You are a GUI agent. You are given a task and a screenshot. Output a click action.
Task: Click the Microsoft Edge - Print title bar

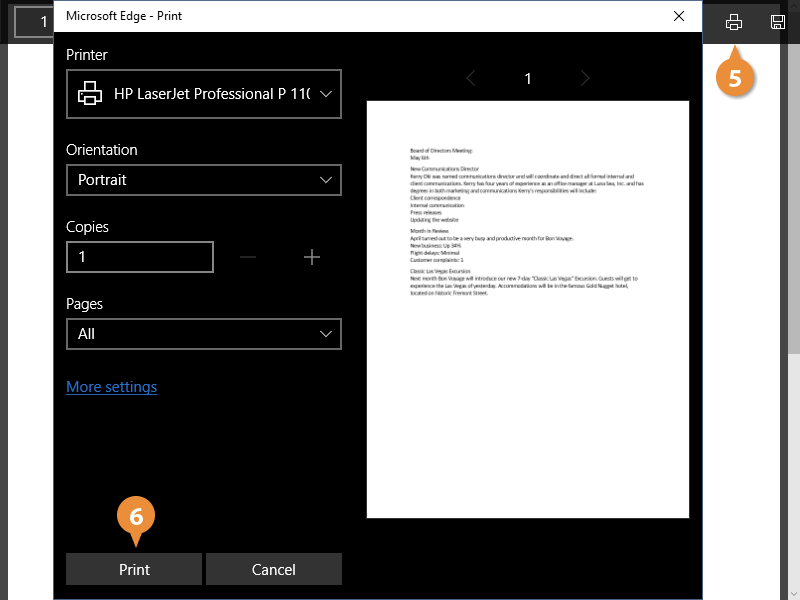click(x=300, y=16)
